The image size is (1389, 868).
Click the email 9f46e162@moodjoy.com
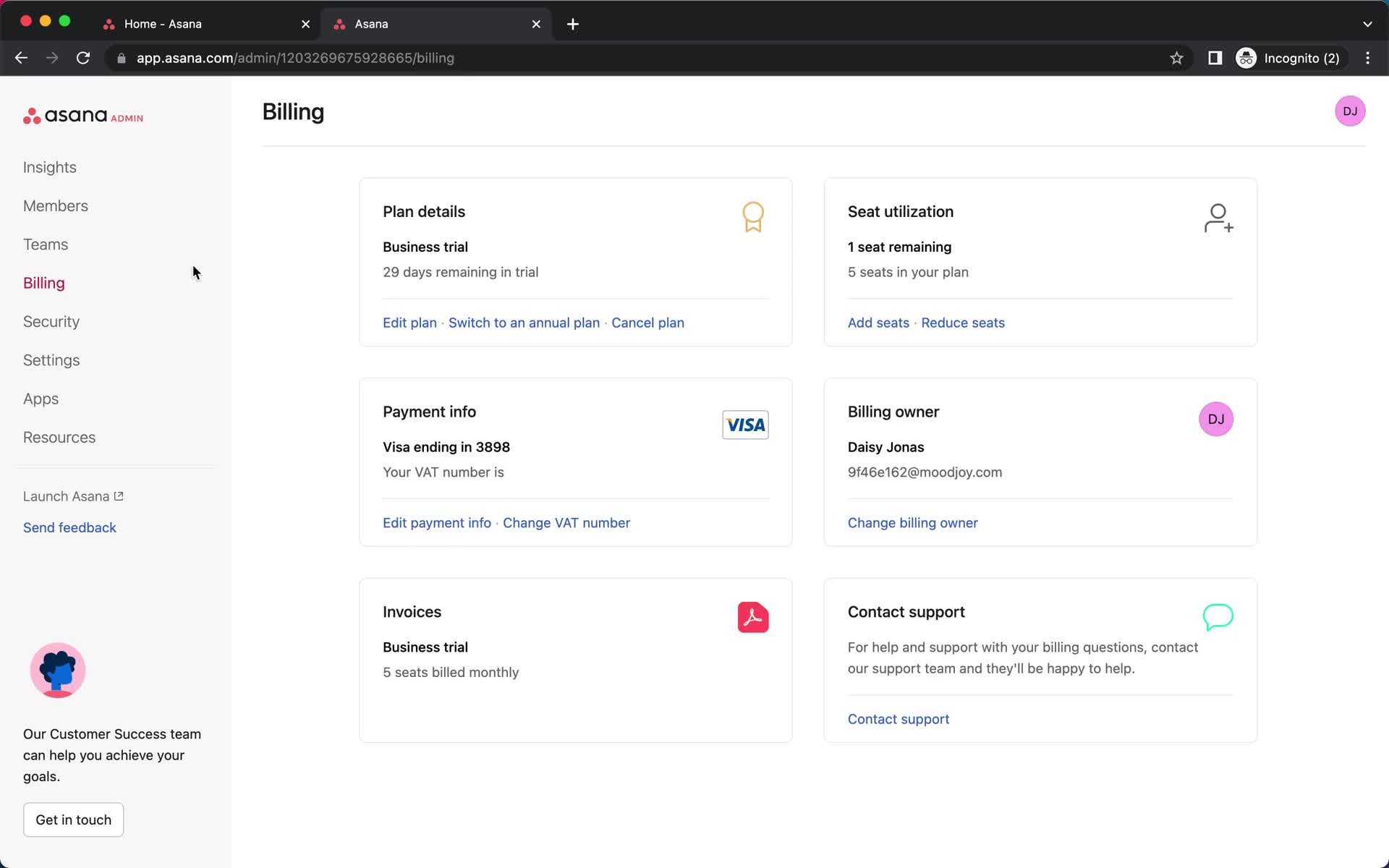pos(925,472)
